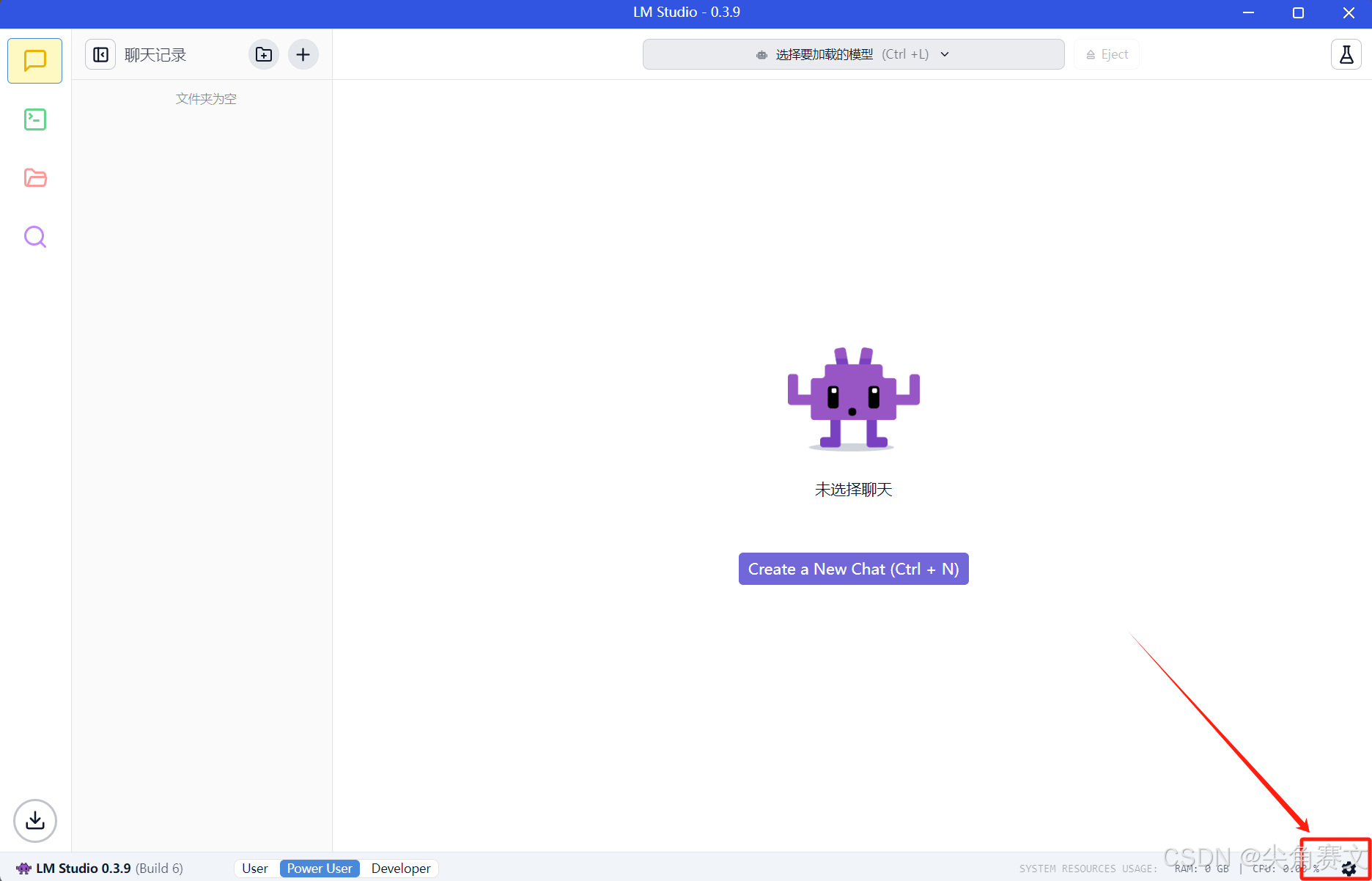The width and height of the screenshot is (1372, 881).
Task: Open My Models folder icon
Action: point(34,178)
